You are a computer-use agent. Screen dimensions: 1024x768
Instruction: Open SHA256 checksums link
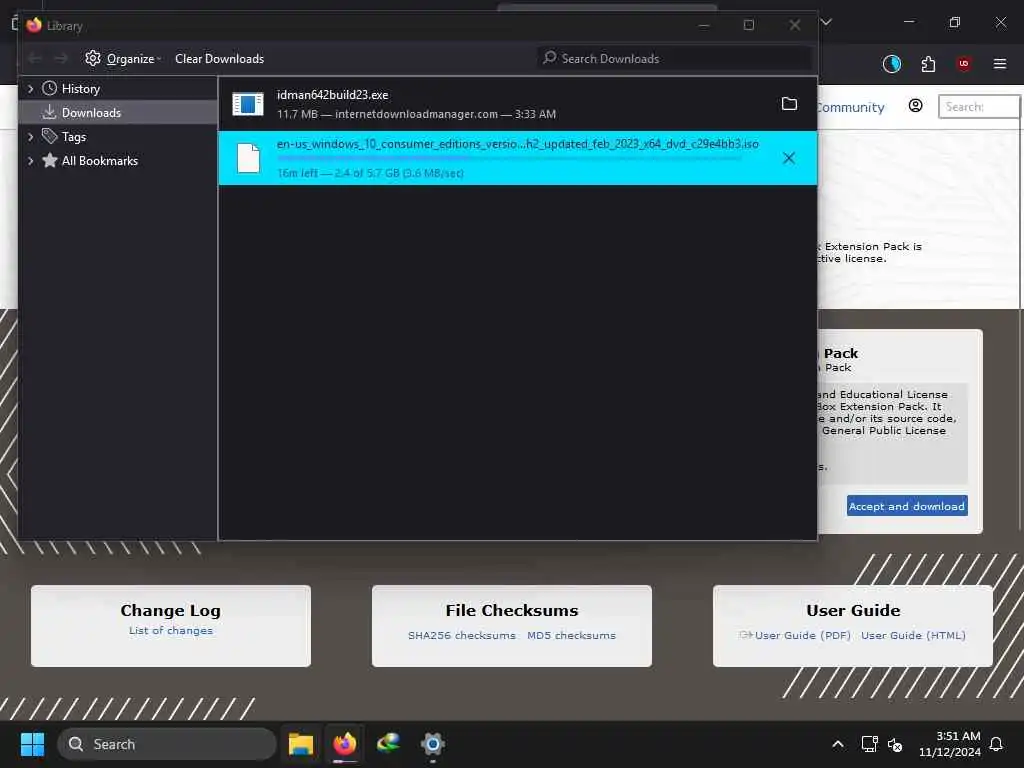coord(462,635)
